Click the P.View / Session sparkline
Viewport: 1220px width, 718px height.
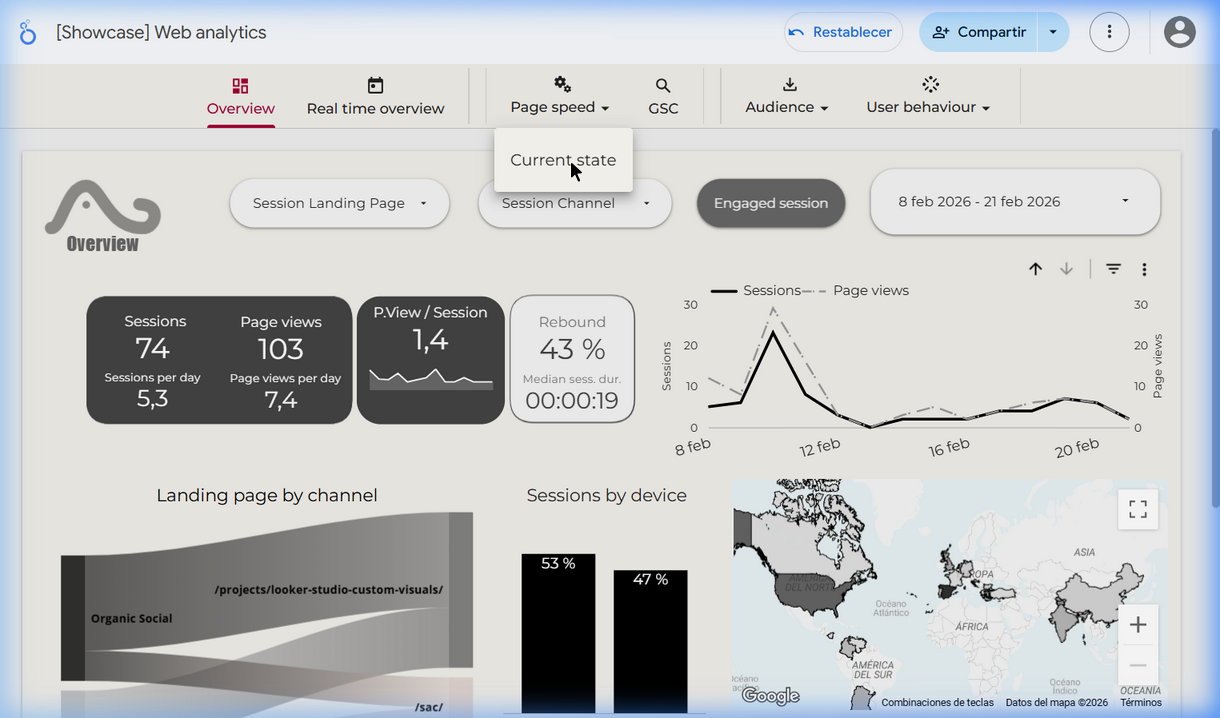pos(431,378)
